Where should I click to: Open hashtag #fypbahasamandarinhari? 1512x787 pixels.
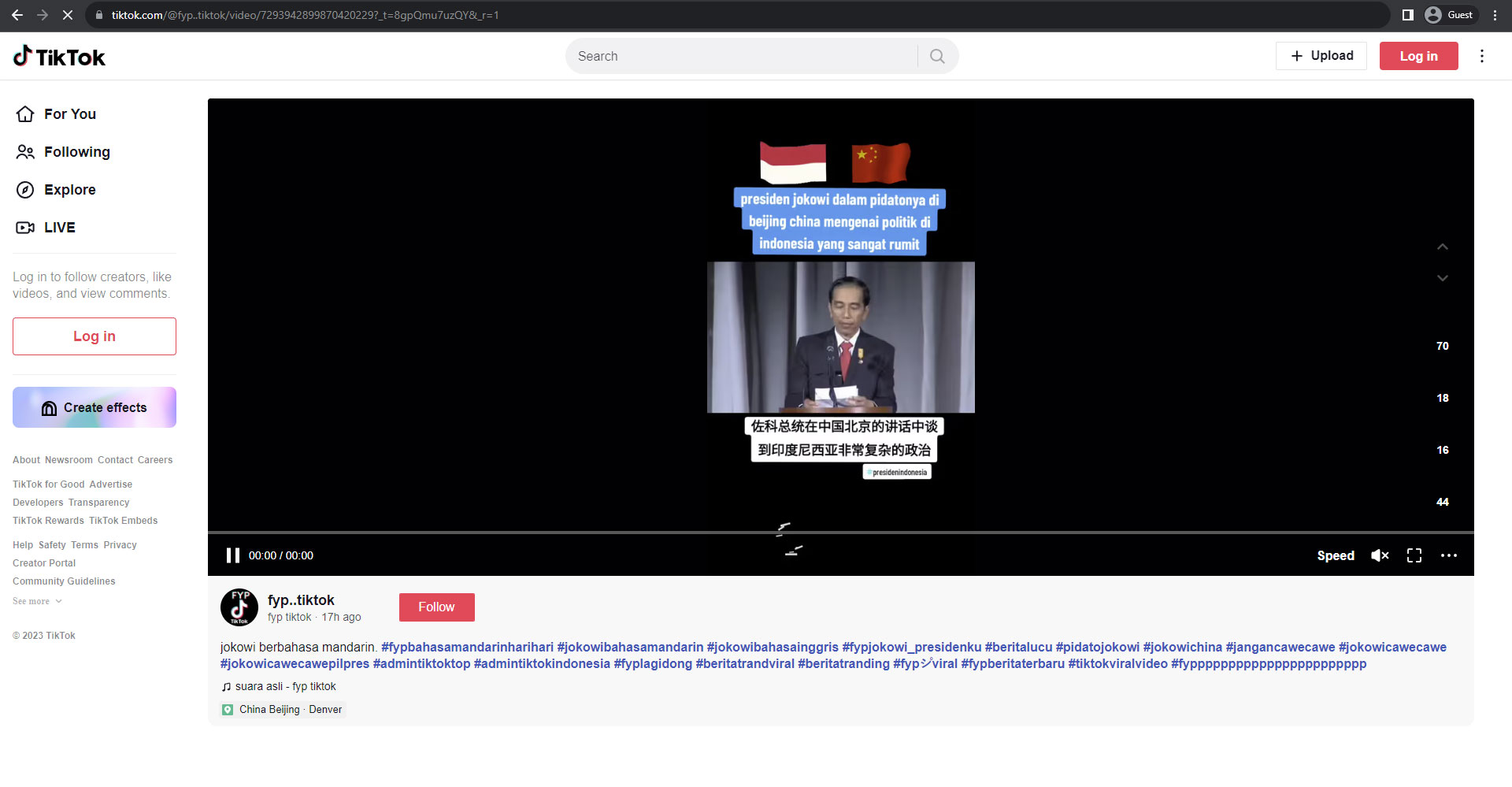(467, 647)
